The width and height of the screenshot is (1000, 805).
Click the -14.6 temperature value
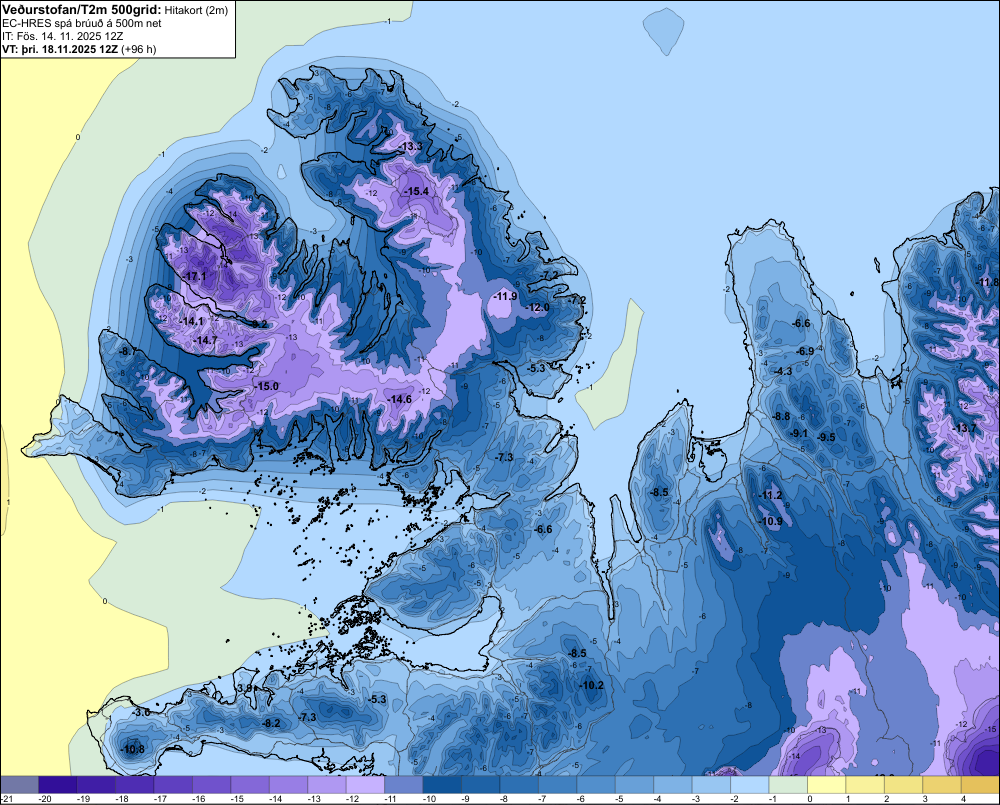(400, 399)
